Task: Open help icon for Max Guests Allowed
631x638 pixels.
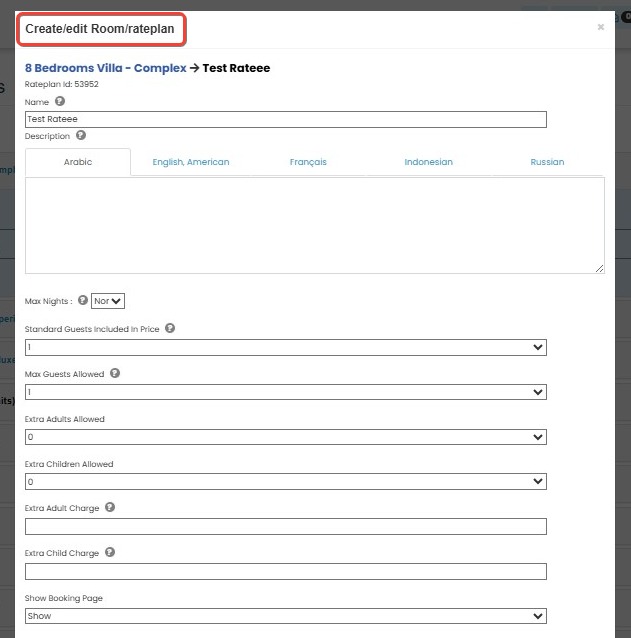Action: [115, 373]
